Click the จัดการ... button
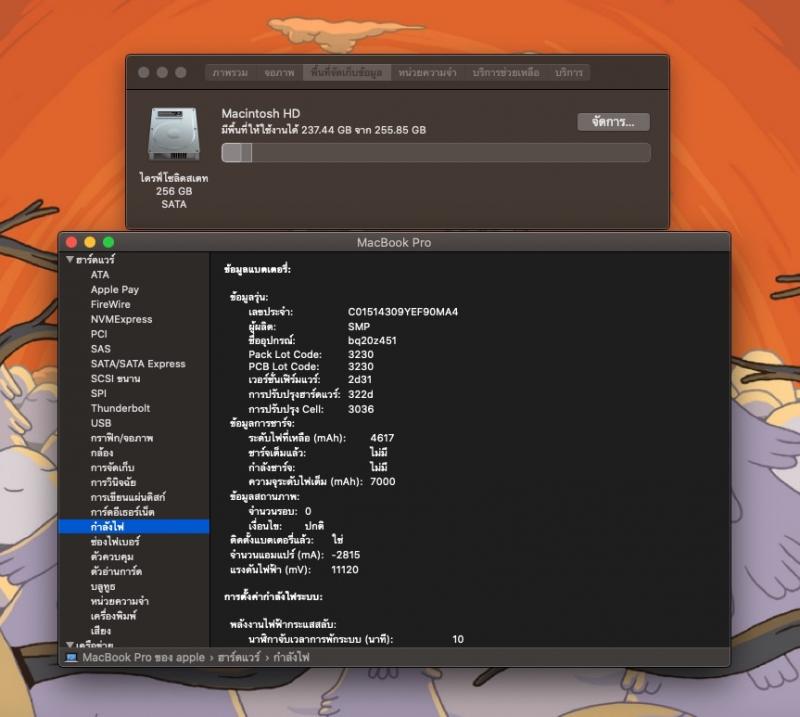The height and width of the screenshot is (717, 800). (x=613, y=122)
